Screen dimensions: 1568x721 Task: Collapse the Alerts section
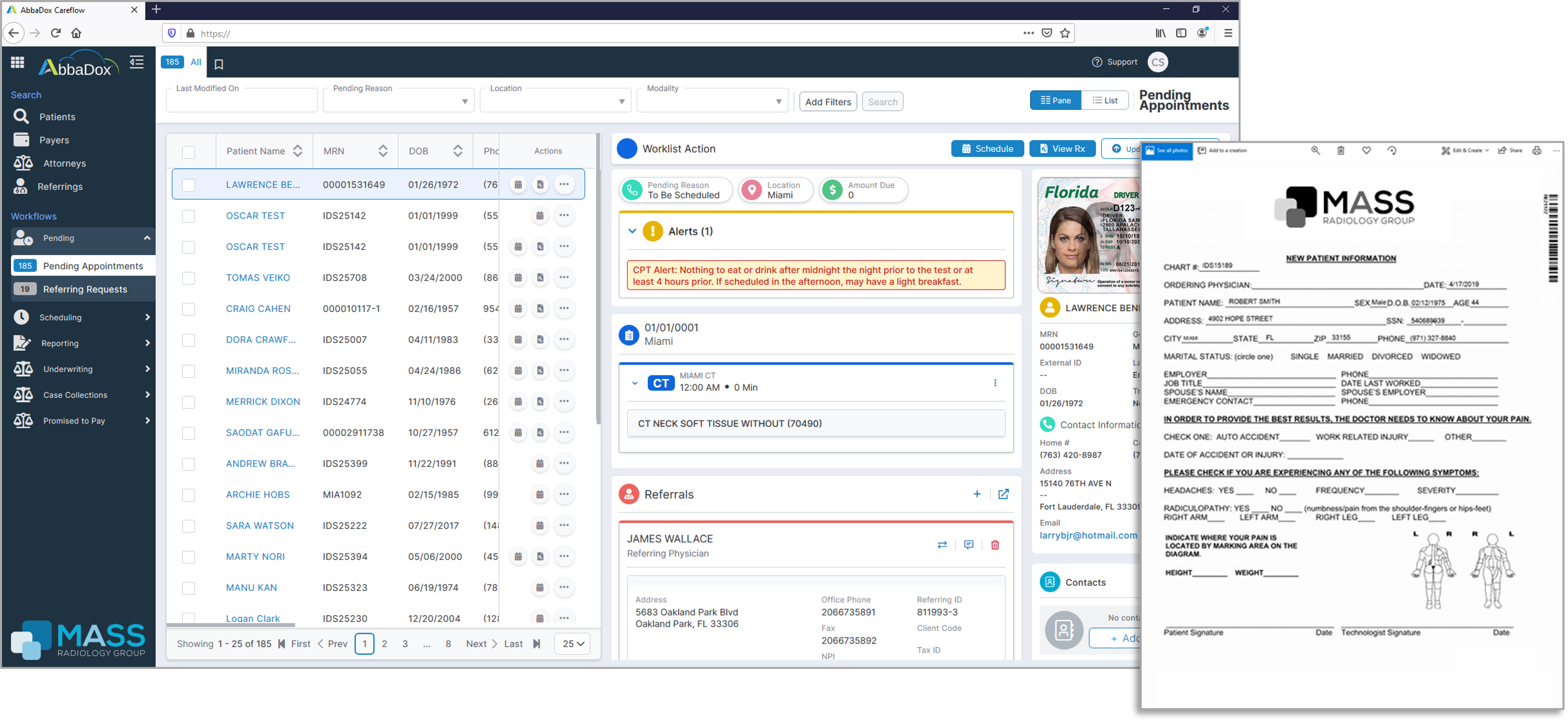click(631, 231)
